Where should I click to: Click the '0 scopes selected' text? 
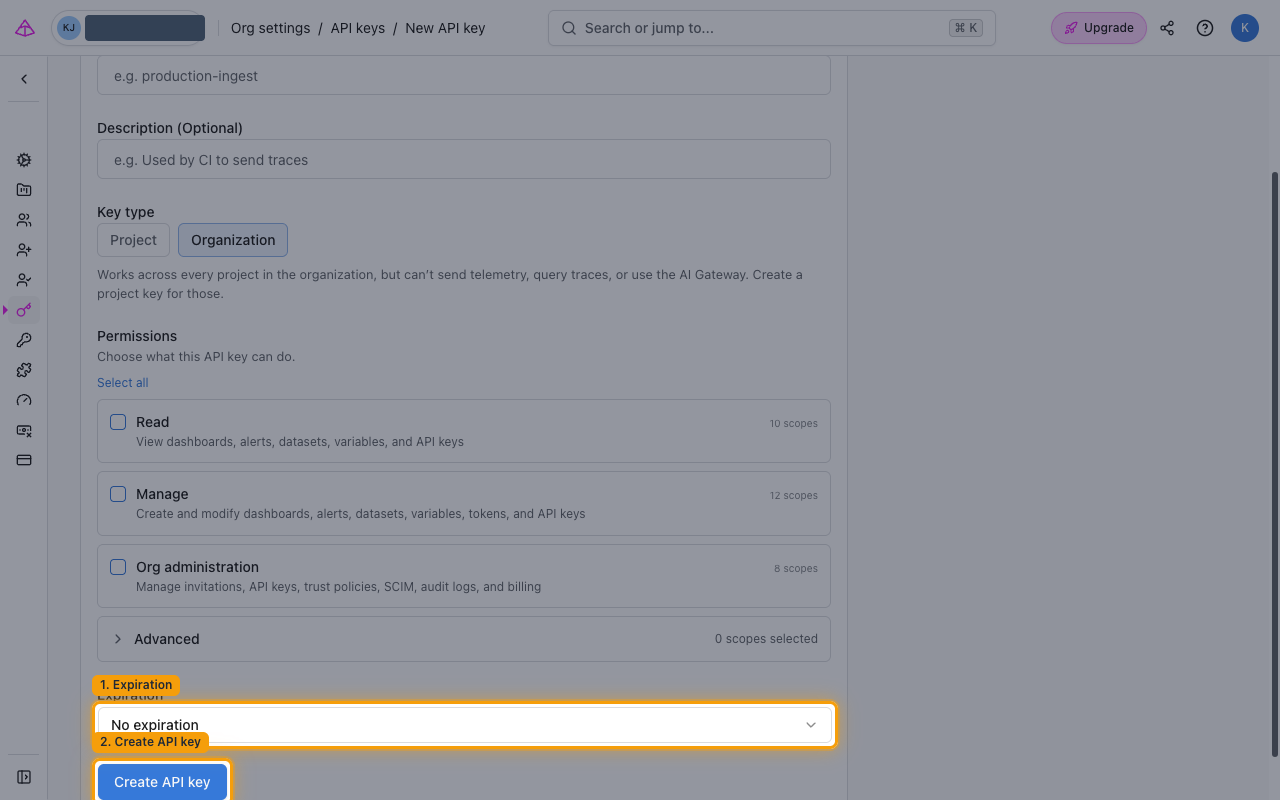tap(766, 639)
